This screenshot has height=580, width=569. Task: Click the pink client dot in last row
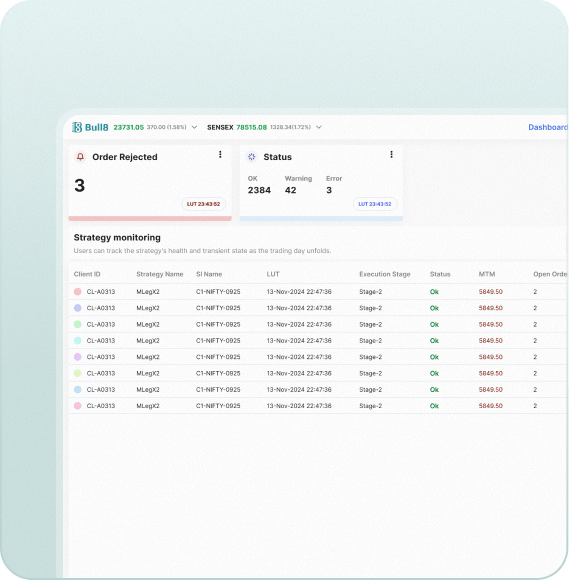click(x=78, y=406)
